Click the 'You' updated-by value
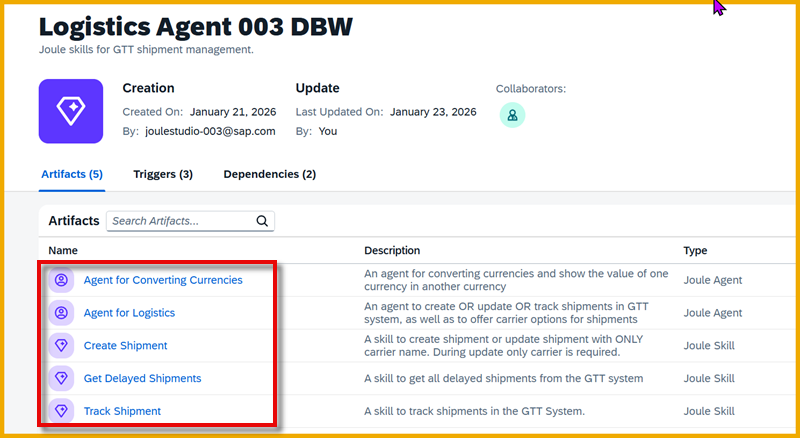 [328, 131]
